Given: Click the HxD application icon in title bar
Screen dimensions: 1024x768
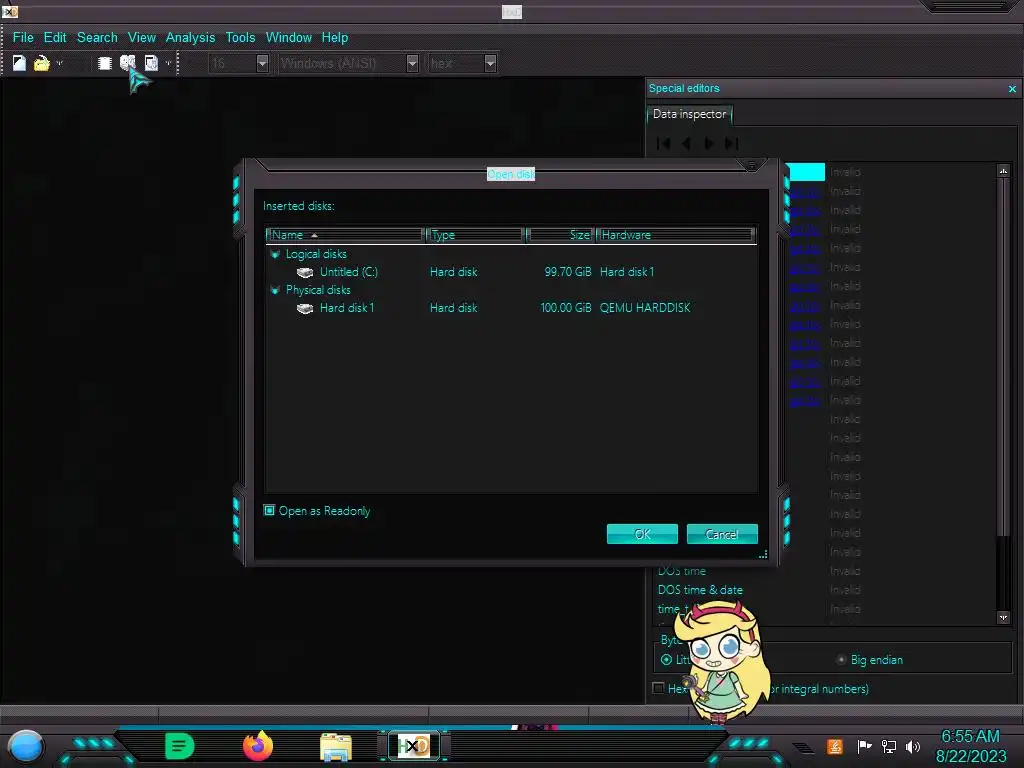Looking at the screenshot, I should 10,11.
